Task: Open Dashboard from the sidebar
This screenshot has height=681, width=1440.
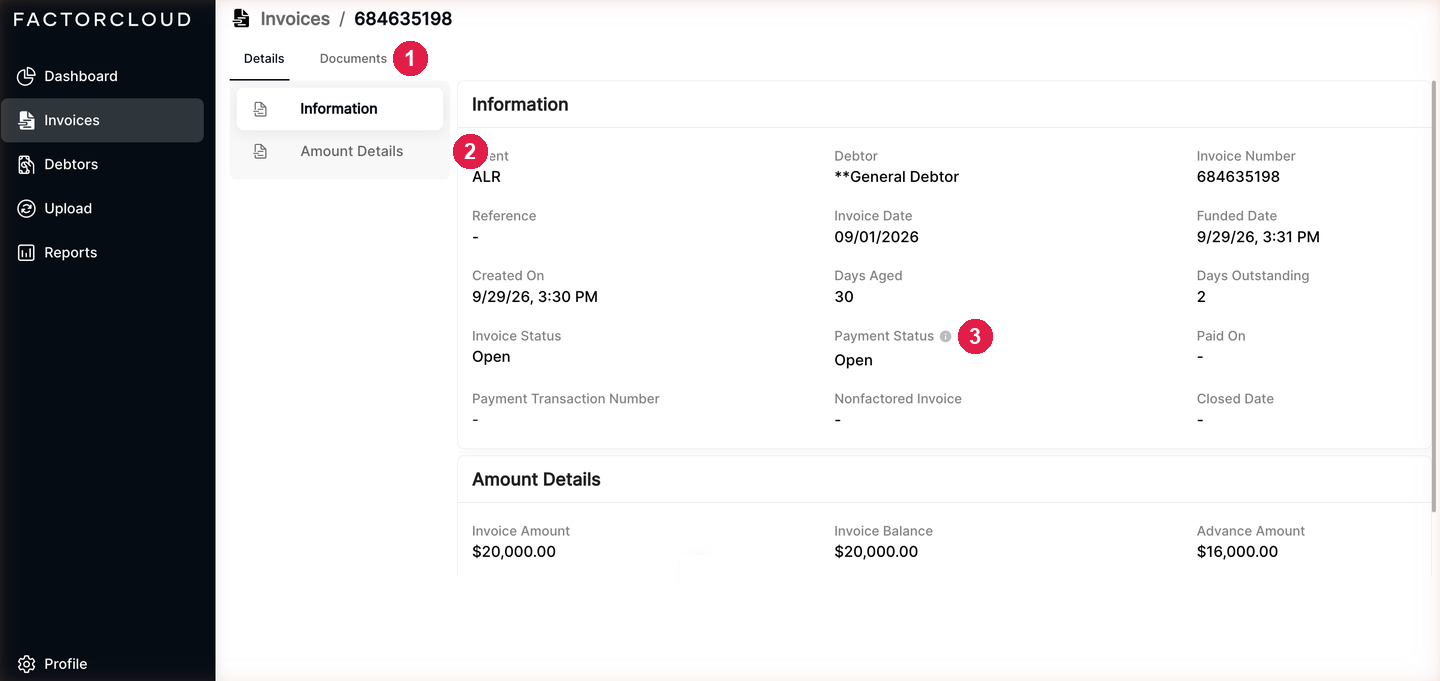Action: pos(102,76)
